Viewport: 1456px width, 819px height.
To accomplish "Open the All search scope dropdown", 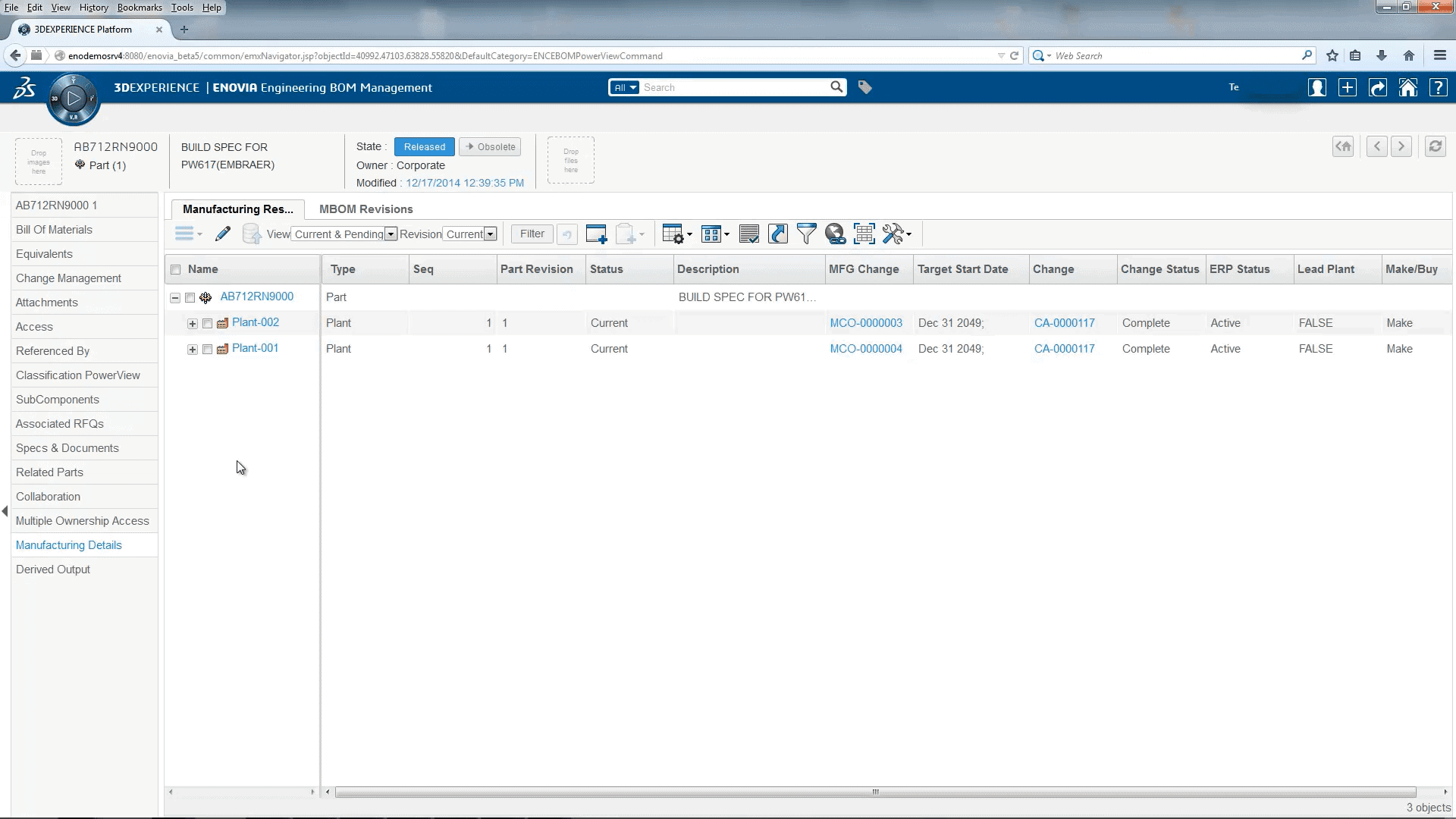I will 625,87.
